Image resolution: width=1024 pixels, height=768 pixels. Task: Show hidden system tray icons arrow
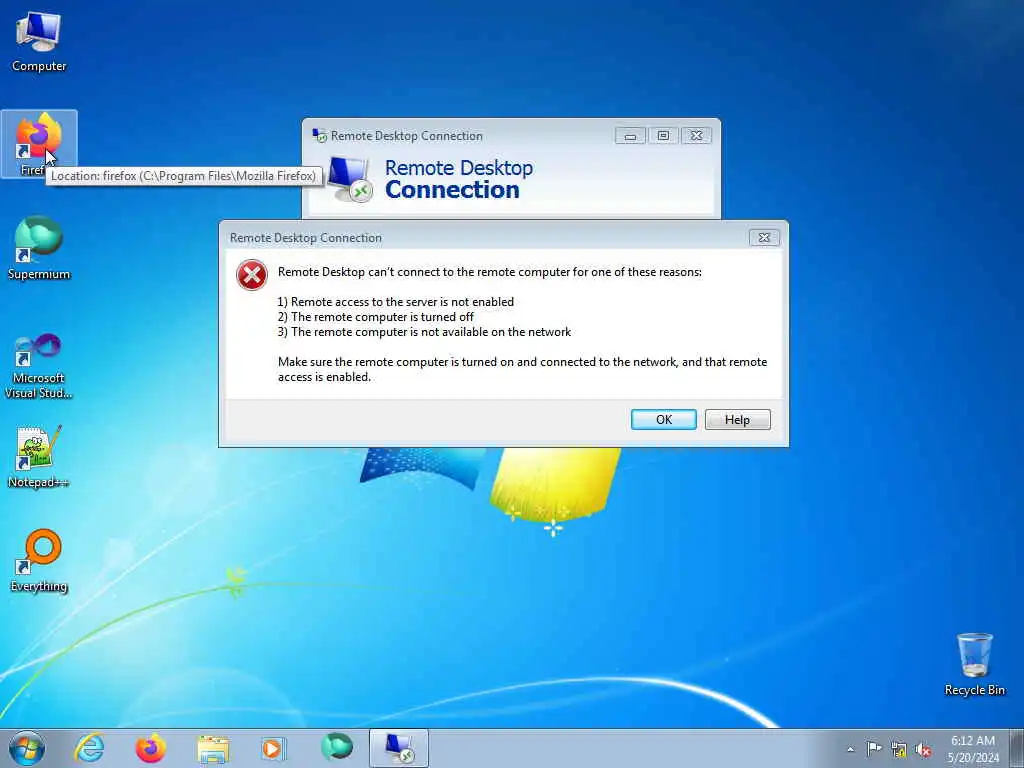pyautogui.click(x=850, y=749)
